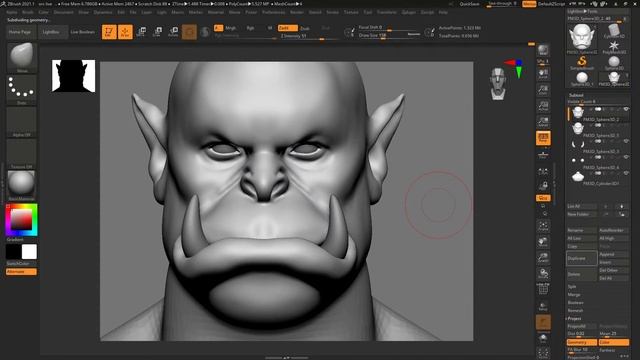Select the Cylinder3D tool

pos(614,31)
